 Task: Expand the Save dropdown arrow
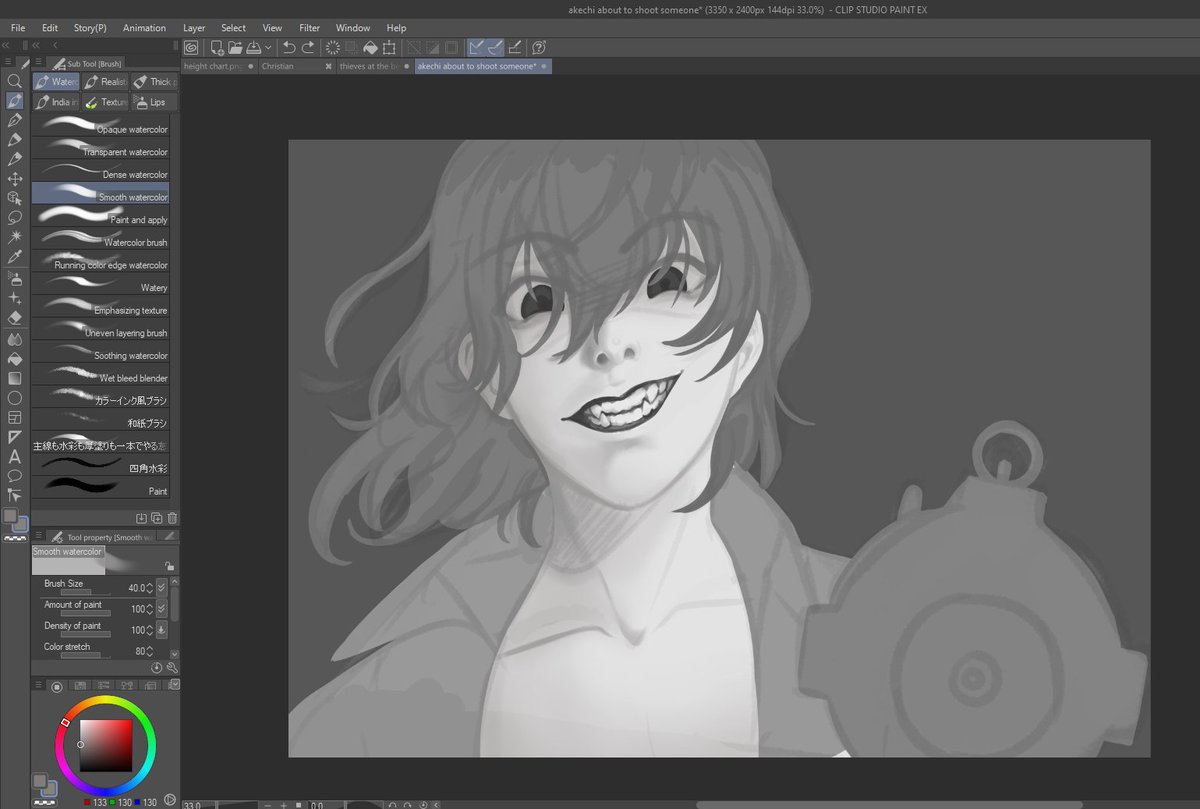(268, 47)
